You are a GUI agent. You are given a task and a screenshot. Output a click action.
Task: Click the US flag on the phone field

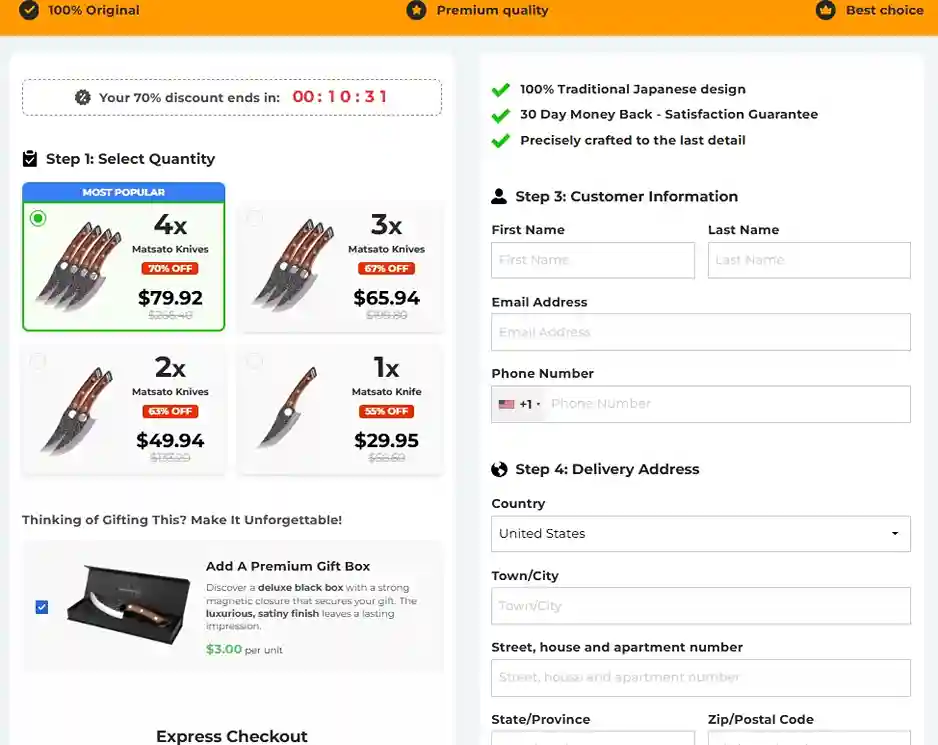tap(505, 404)
